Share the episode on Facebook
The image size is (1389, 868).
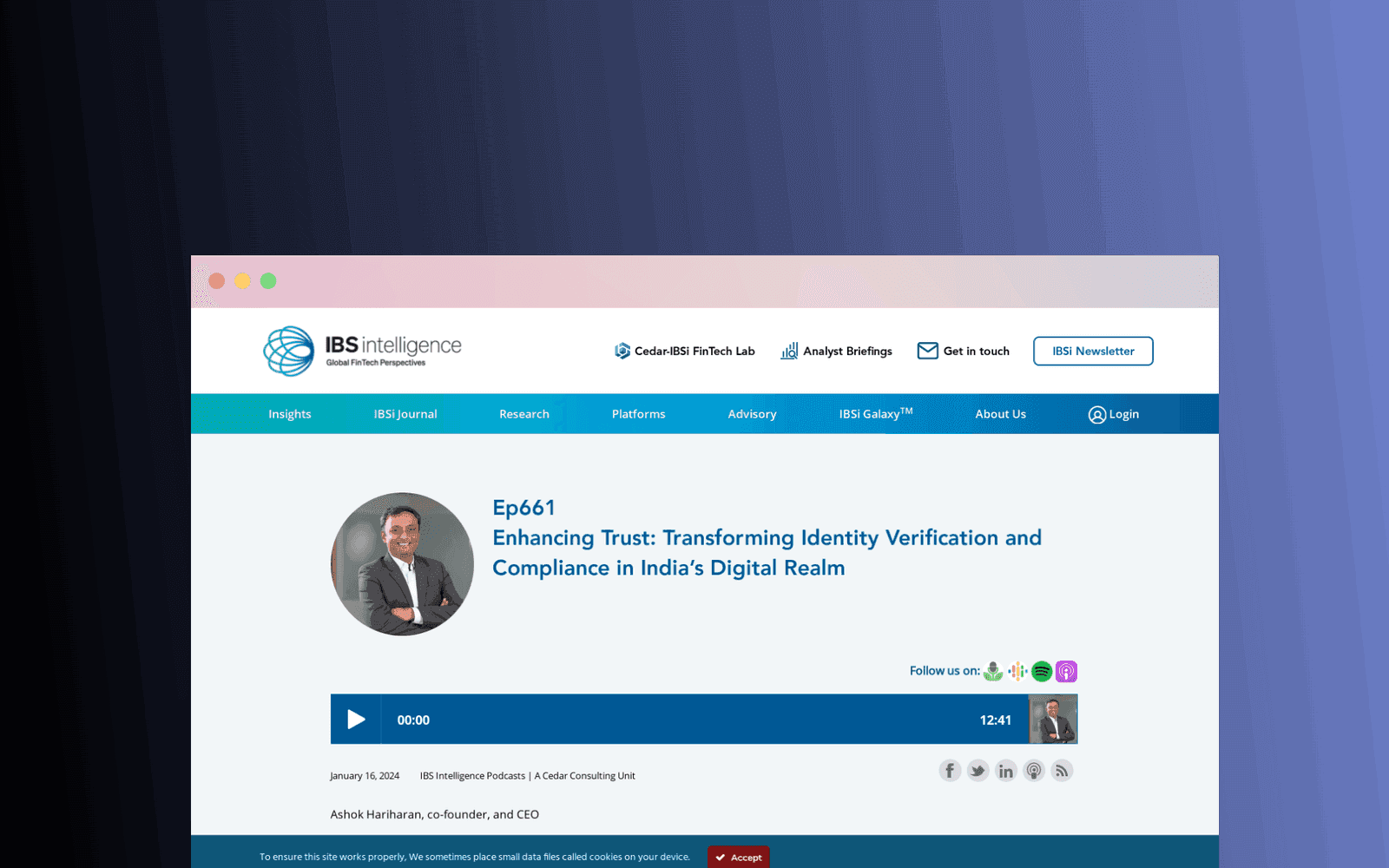(x=950, y=771)
